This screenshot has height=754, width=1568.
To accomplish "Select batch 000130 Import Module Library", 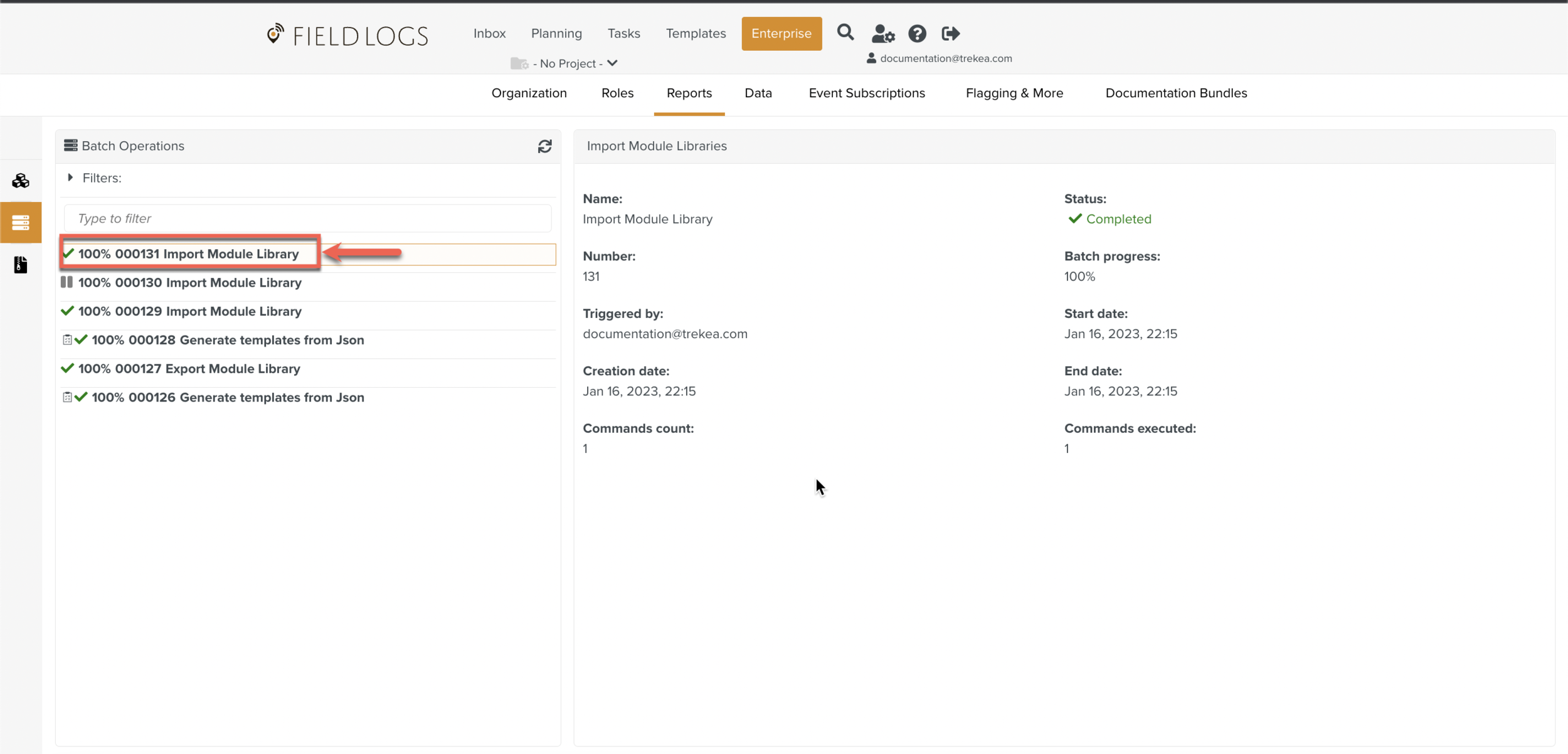I will (189, 283).
